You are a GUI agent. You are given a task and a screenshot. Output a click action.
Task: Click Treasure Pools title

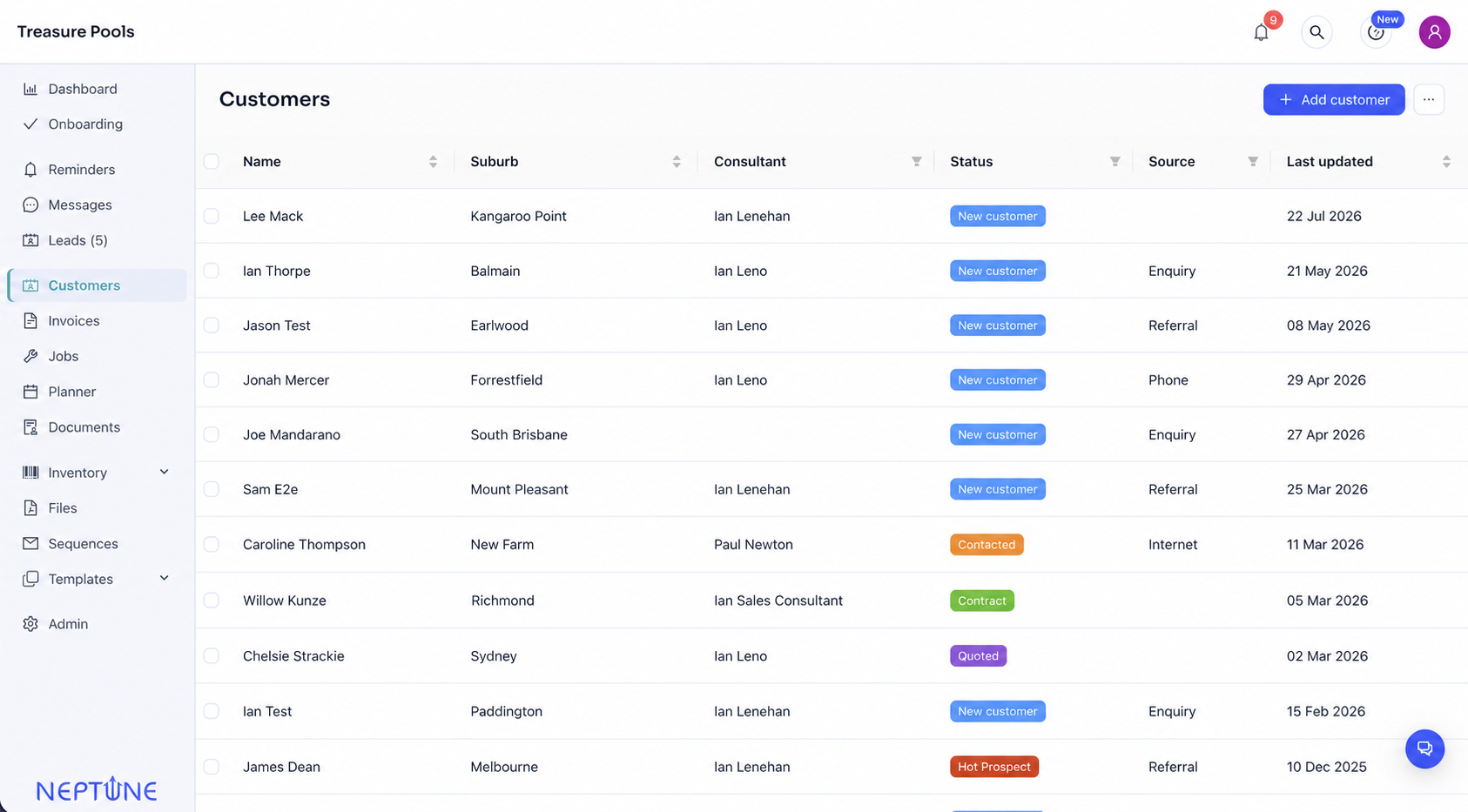pyautogui.click(x=76, y=31)
